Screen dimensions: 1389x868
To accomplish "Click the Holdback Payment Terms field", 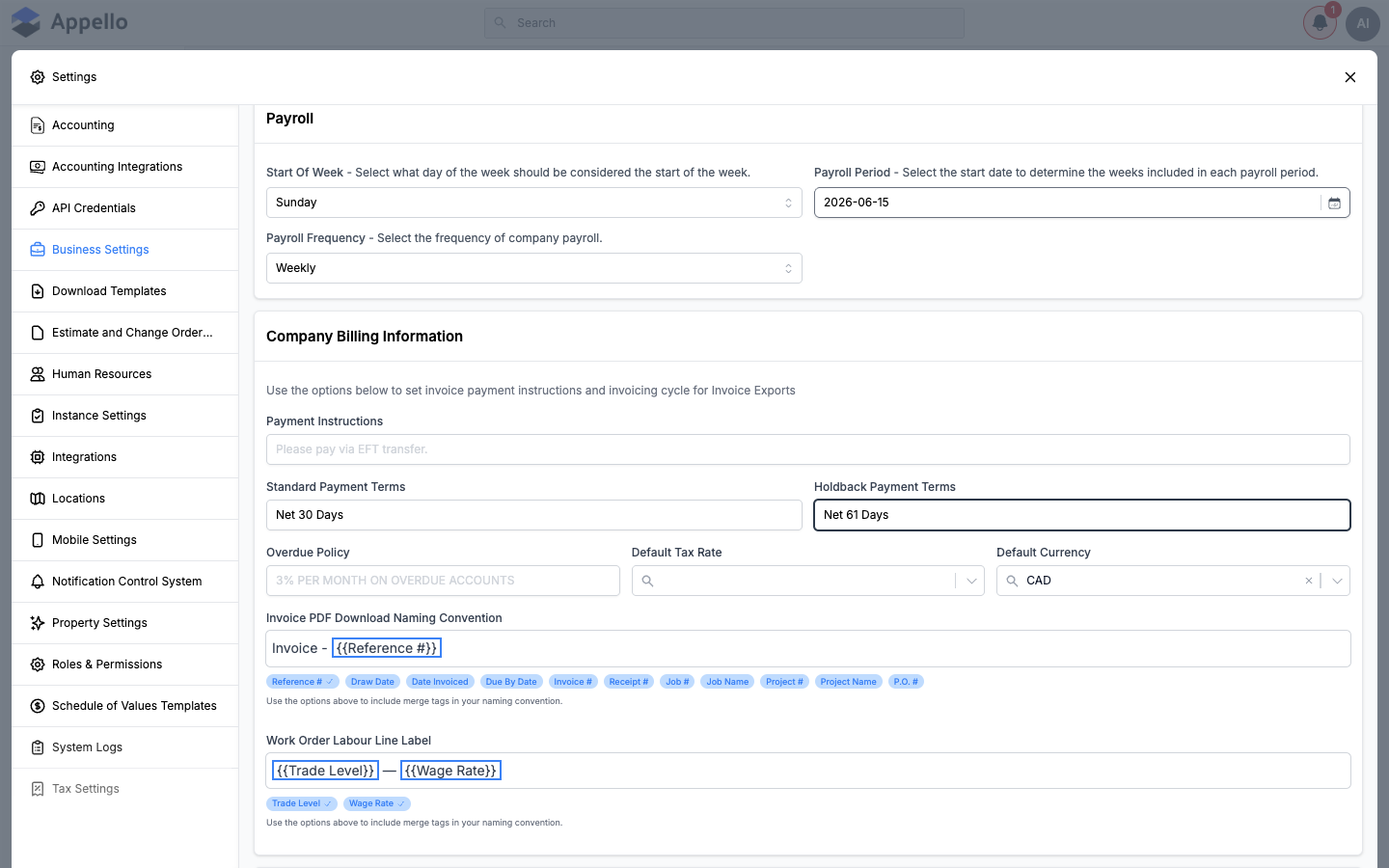I will 1082,515.
